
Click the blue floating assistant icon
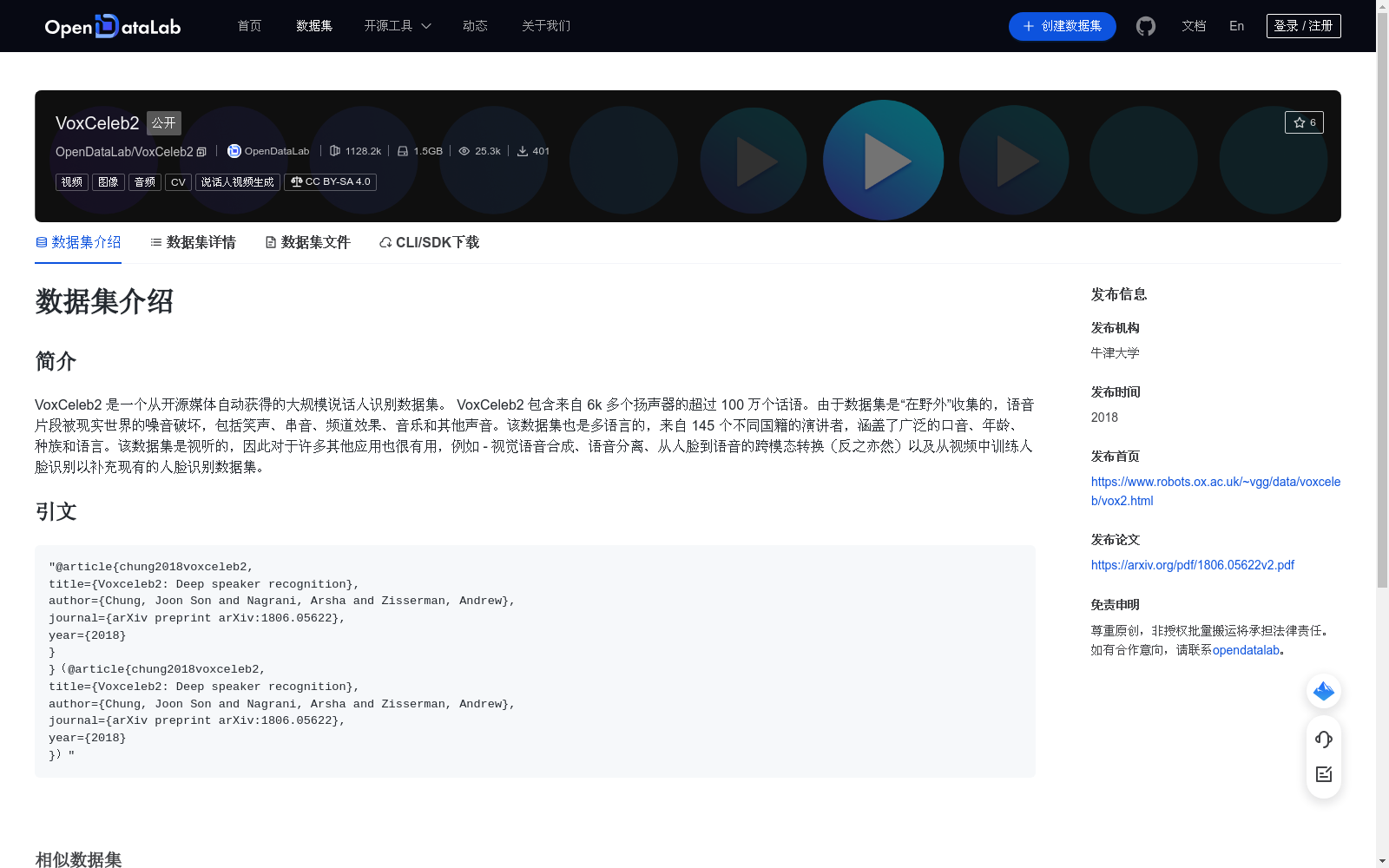pos(1324,691)
